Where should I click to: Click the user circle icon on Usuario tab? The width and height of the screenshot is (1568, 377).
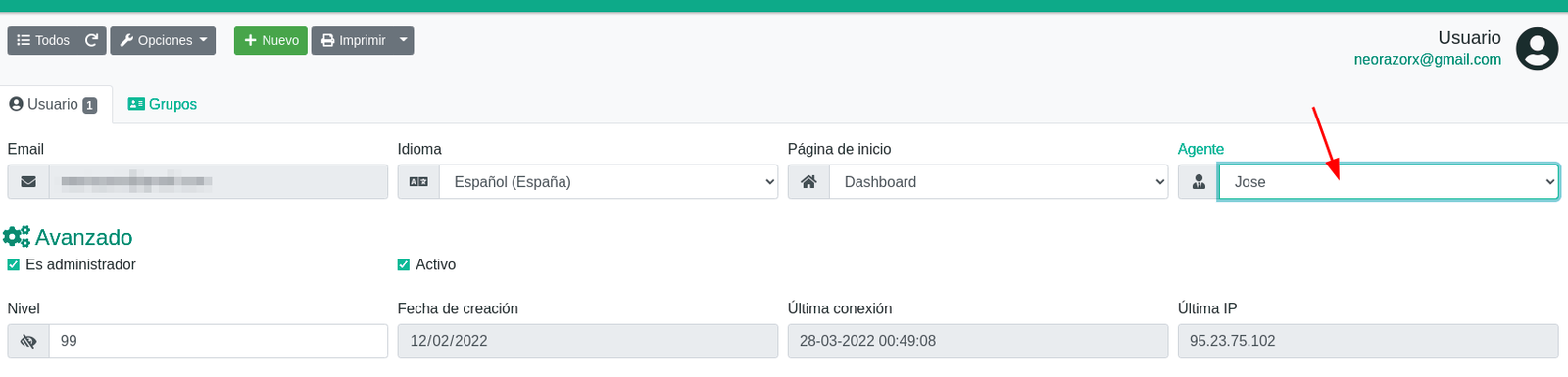click(x=16, y=104)
